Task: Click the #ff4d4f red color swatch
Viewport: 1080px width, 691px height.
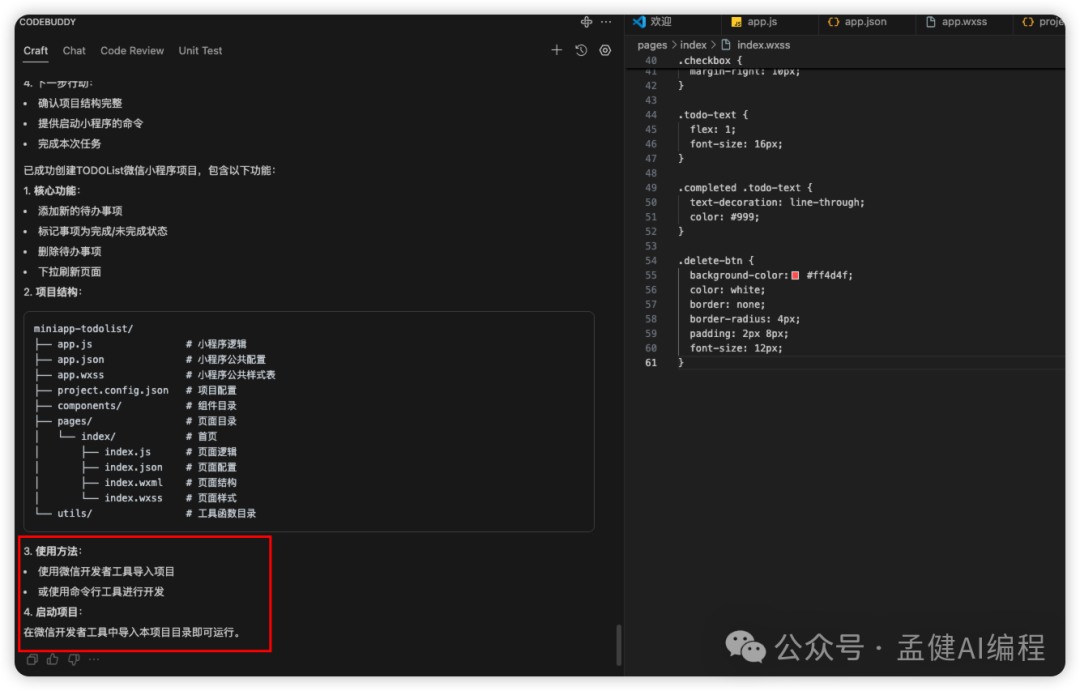Action: pyautogui.click(x=796, y=276)
